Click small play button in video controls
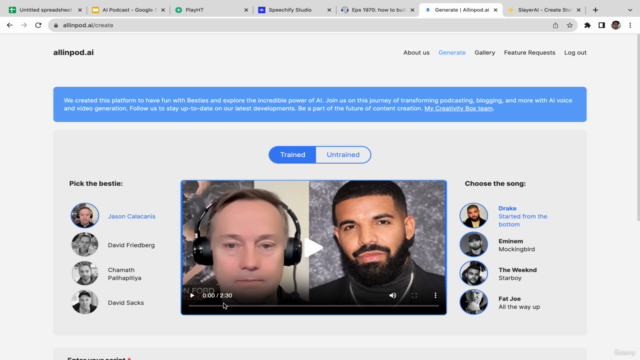This screenshot has height=360, width=640. click(192, 296)
